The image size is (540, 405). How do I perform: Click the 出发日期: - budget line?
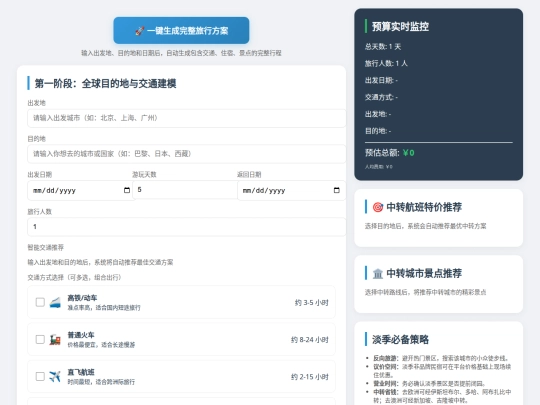[381, 80]
